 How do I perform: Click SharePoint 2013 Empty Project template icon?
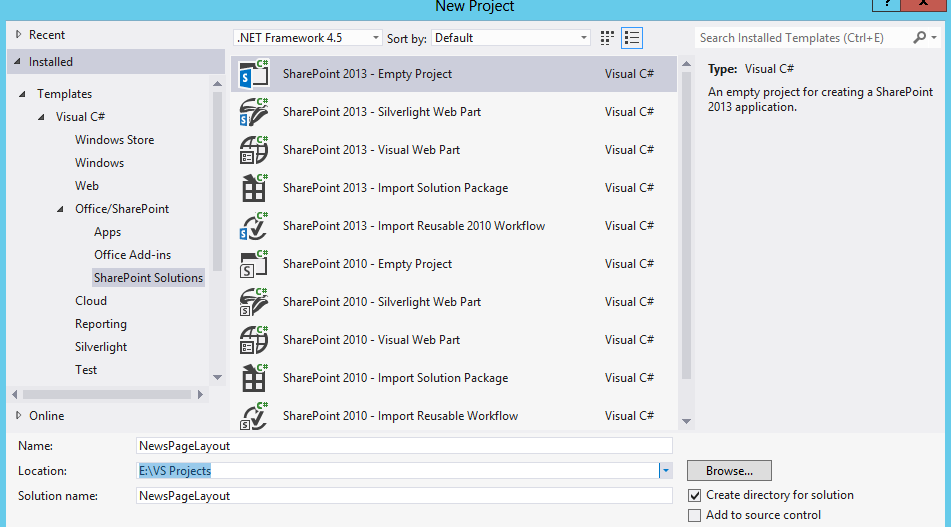point(254,74)
